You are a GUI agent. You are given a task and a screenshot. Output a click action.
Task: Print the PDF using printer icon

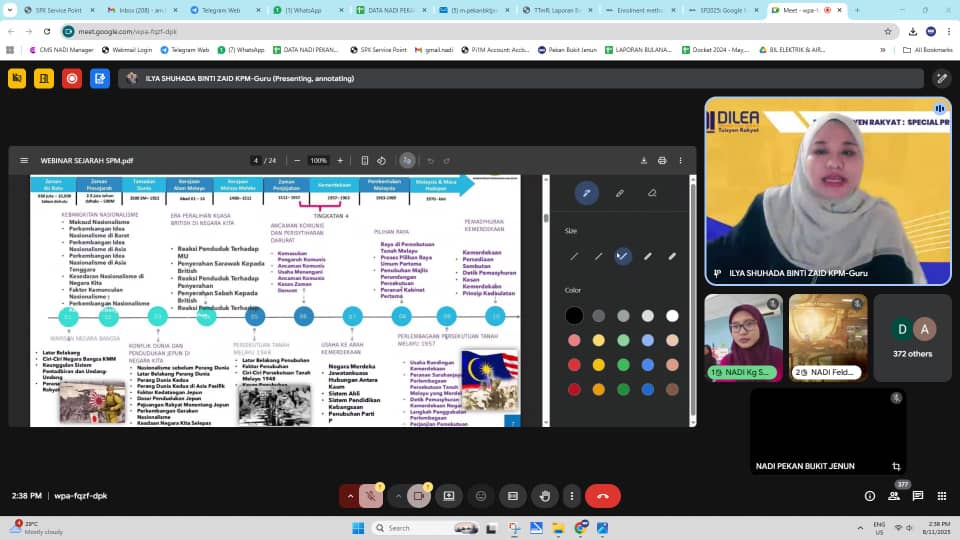(662, 160)
